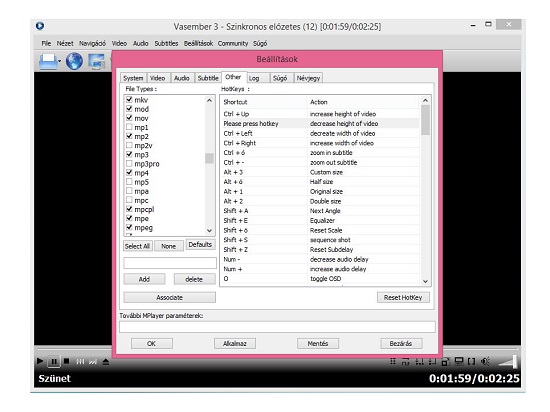Click the None button
The image size is (550, 412).
(x=168, y=246)
